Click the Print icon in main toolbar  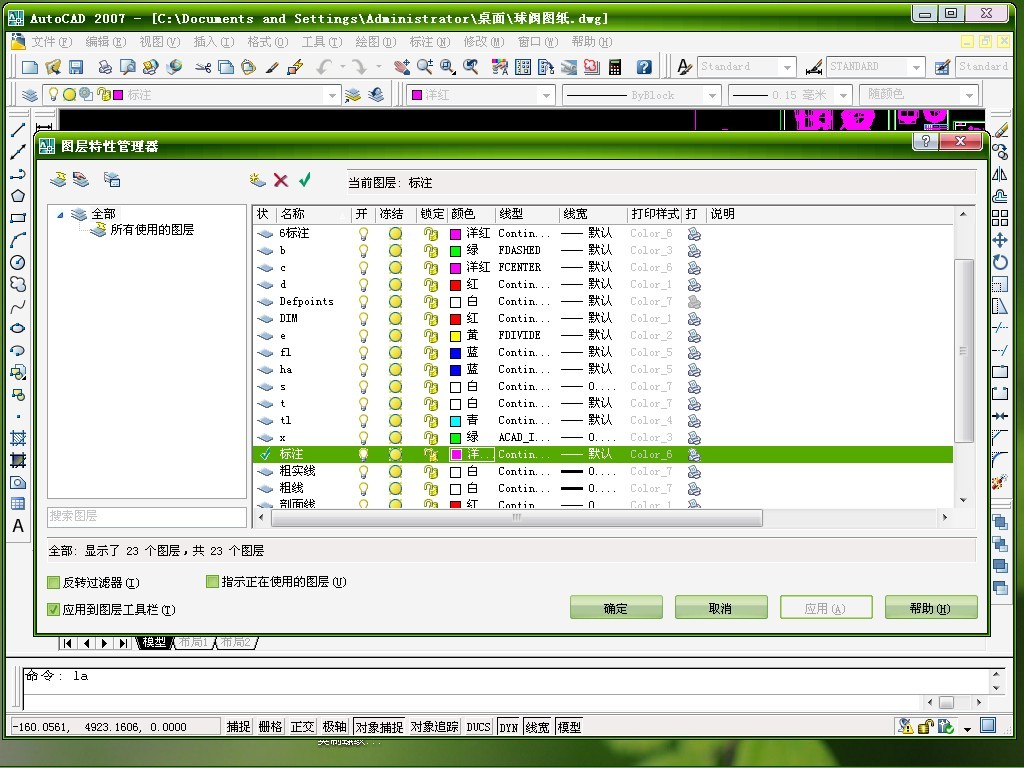[x=105, y=67]
